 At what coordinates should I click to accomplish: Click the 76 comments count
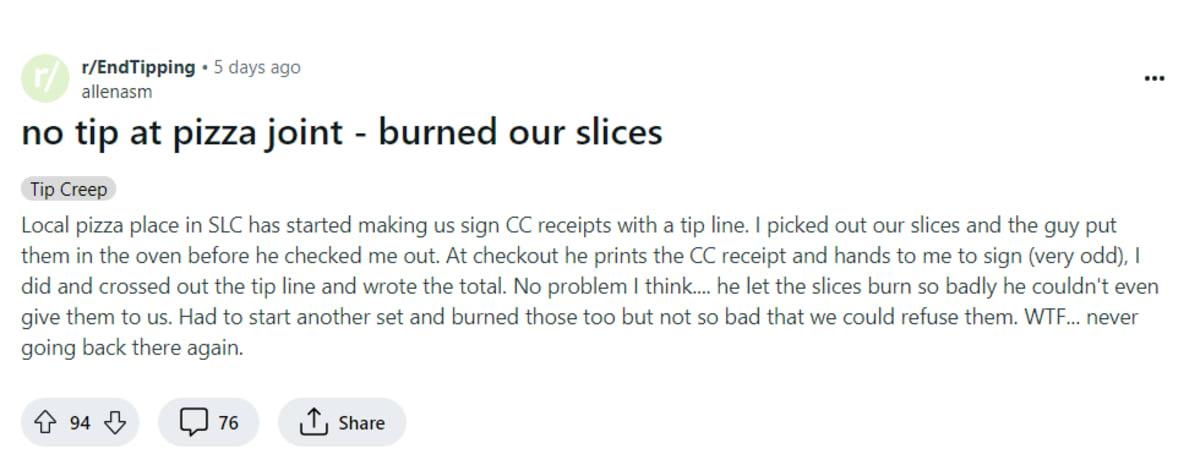228,423
